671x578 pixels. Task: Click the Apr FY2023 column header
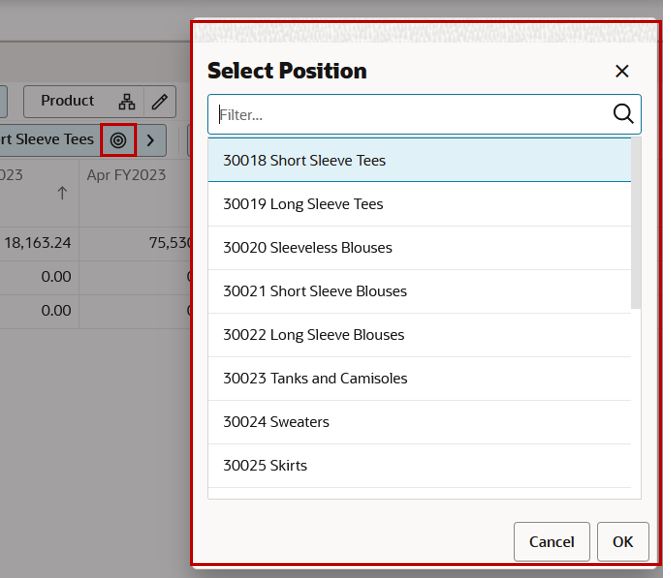tap(126, 175)
